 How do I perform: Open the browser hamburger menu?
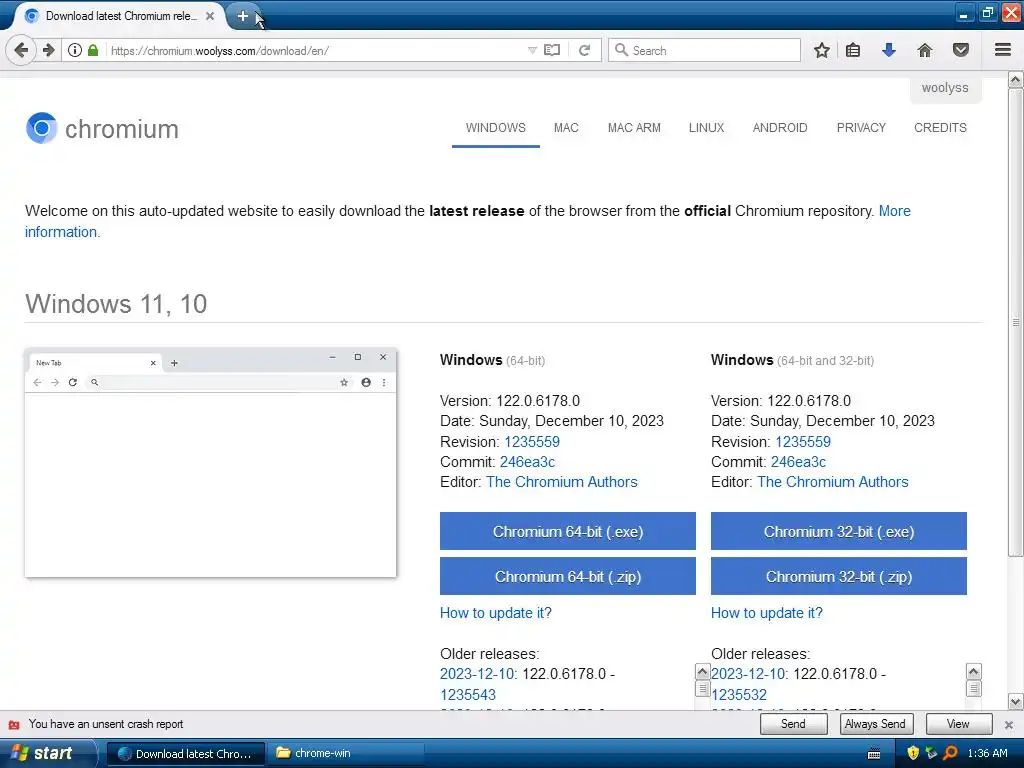tap(1003, 50)
